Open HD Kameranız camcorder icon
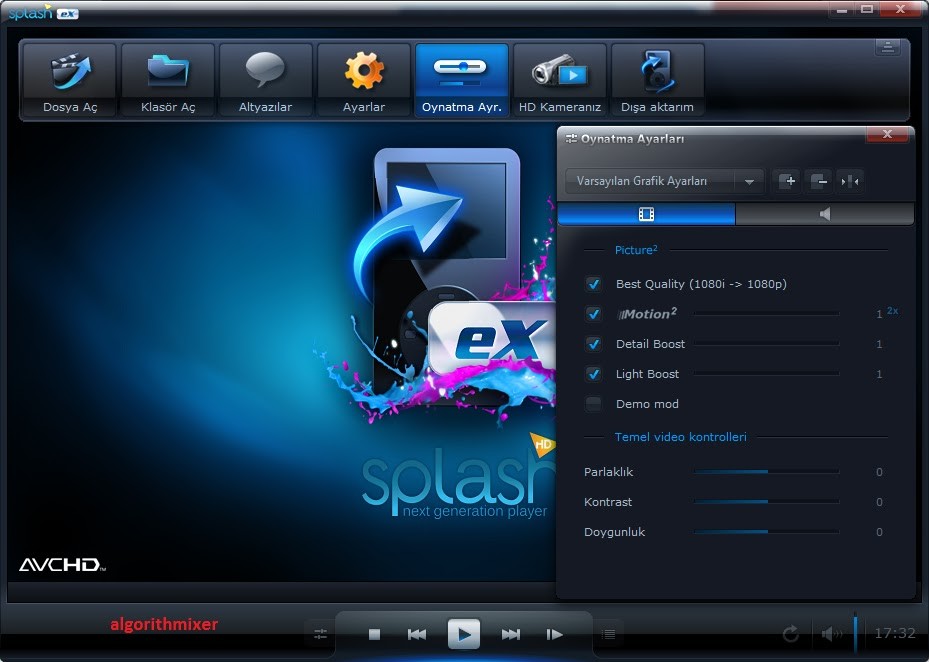The height and width of the screenshot is (662, 929). click(x=560, y=79)
